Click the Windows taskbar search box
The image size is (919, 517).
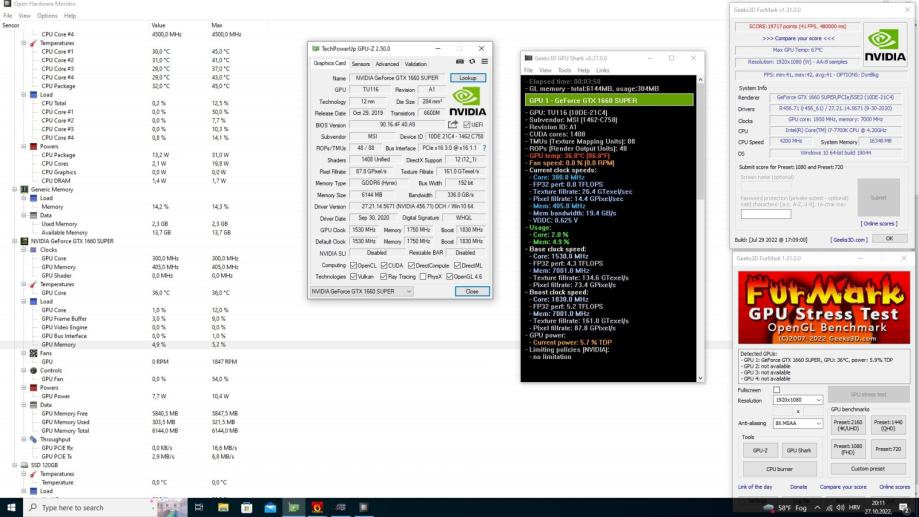[89, 508]
